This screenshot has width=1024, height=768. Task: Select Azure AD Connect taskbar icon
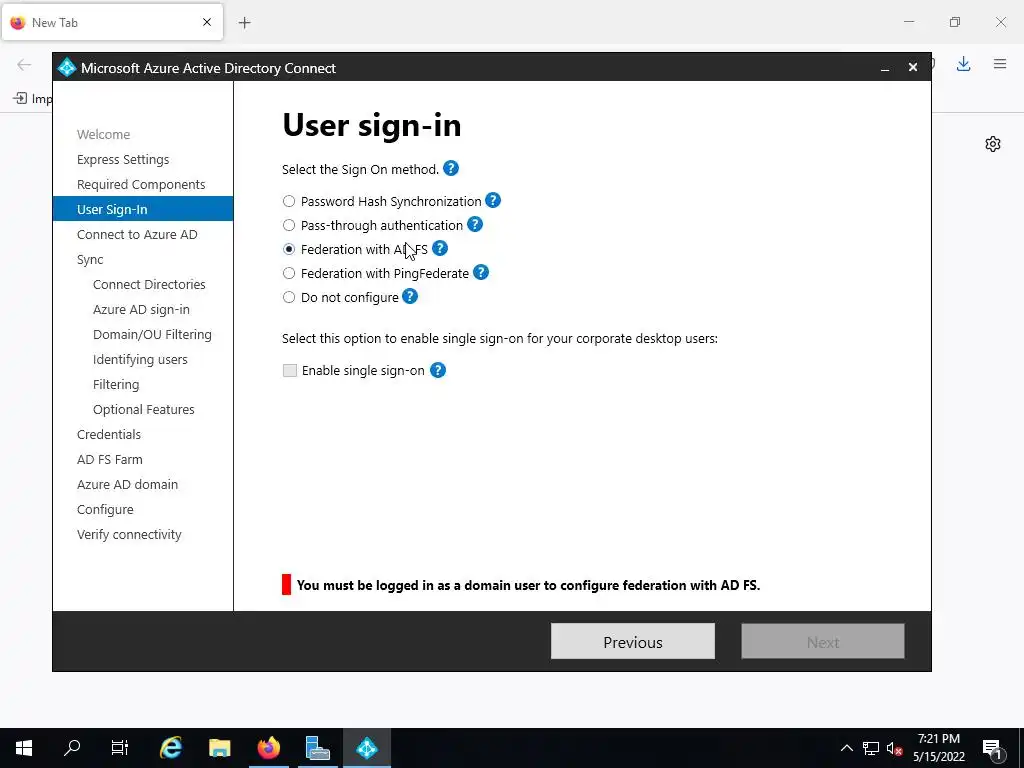[x=366, y=748]
